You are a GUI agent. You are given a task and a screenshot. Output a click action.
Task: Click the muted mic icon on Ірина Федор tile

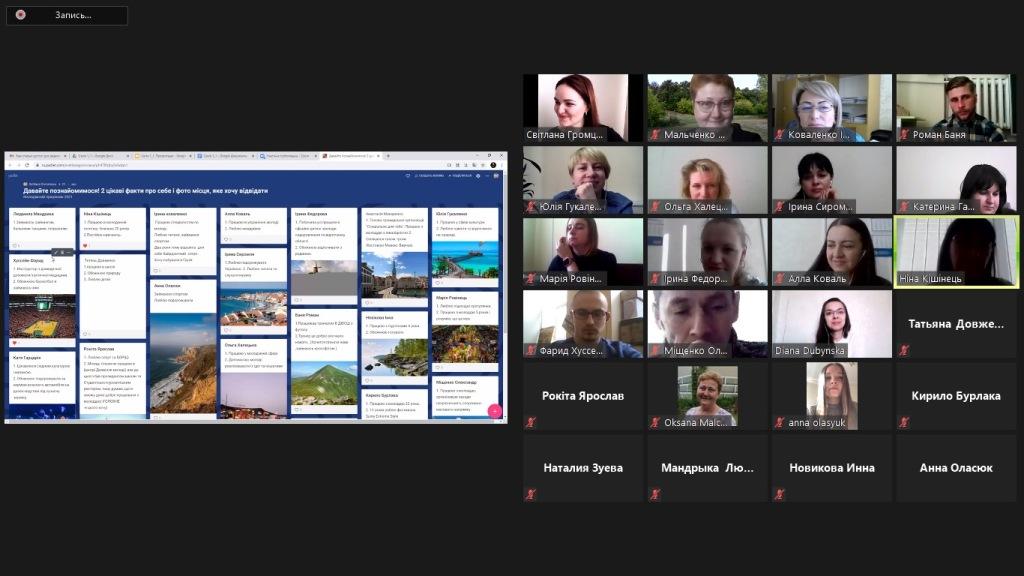coord(655,278)
